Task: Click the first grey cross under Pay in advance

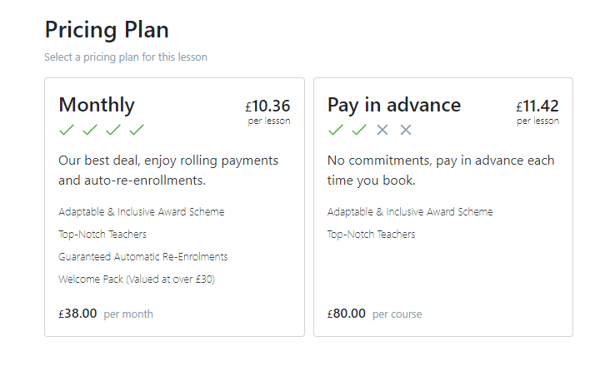Action: coord(382,130)
